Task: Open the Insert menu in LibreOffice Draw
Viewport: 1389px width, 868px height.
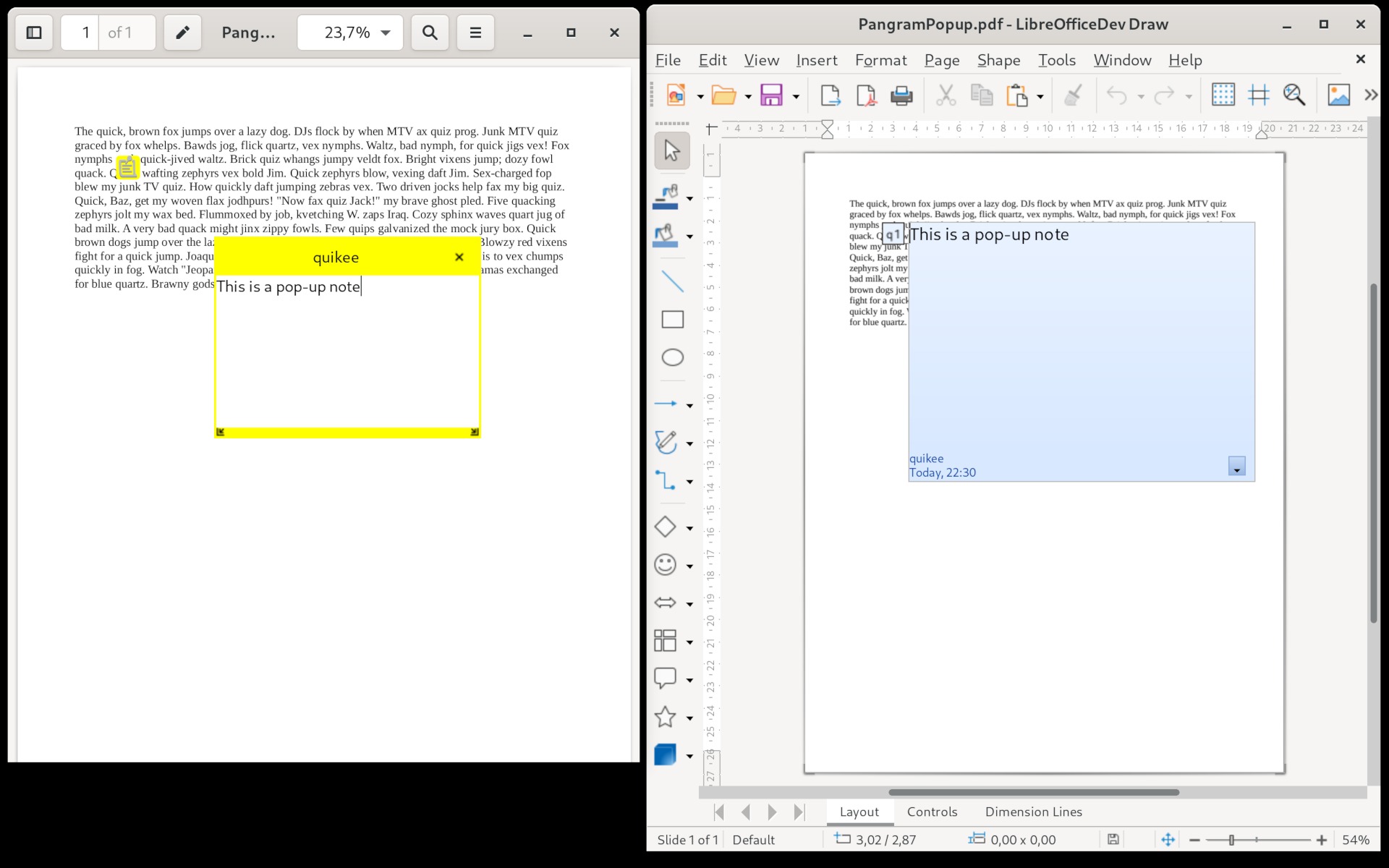Action: pyautogui.click(x=815, y=60)
